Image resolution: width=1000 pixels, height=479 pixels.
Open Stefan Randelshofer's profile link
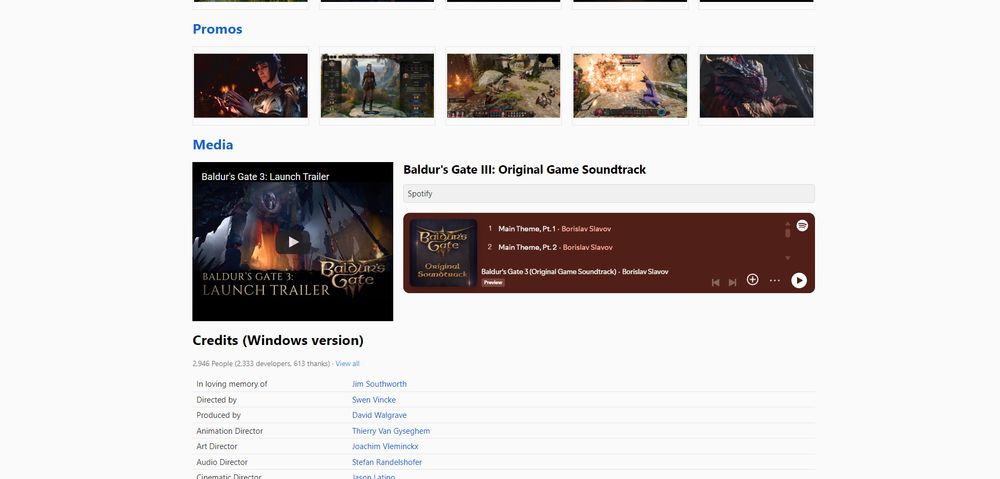click(387, 462)
